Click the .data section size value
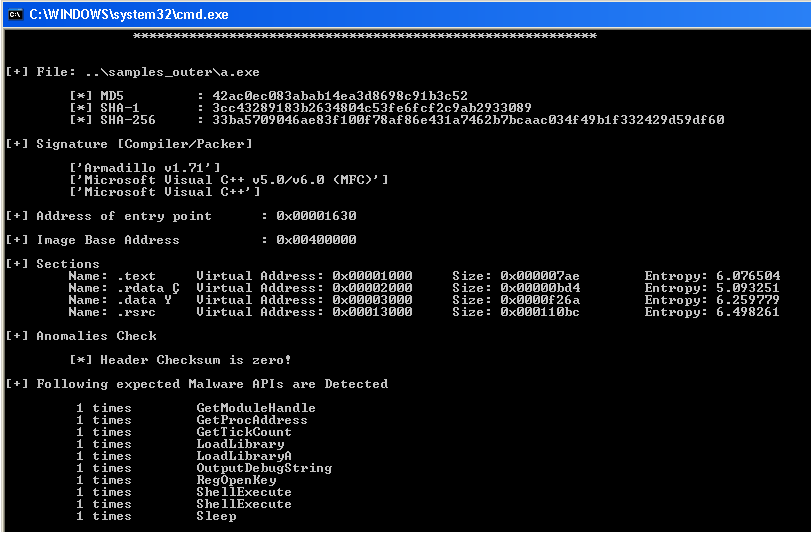This screenshot has height=533, width=811. tap(540, 300)
